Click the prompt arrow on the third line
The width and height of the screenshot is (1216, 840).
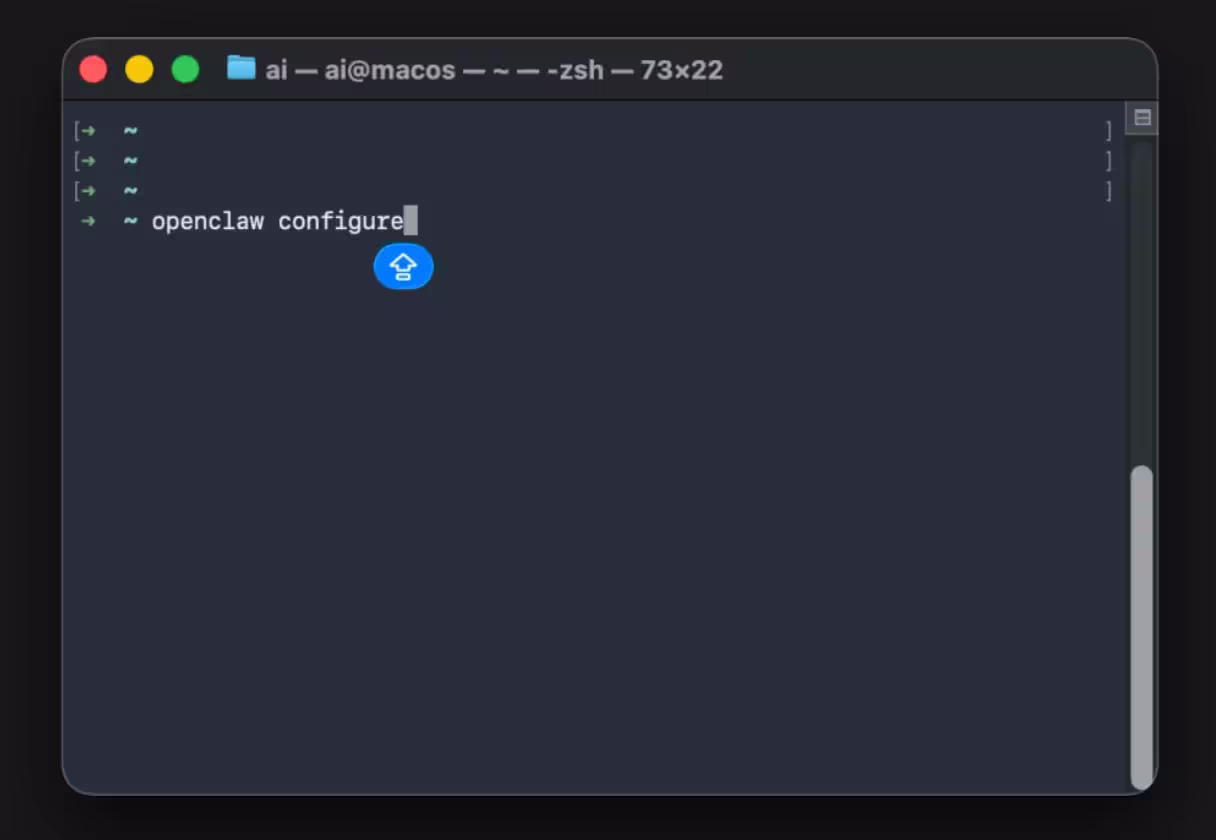coord(89,190)
